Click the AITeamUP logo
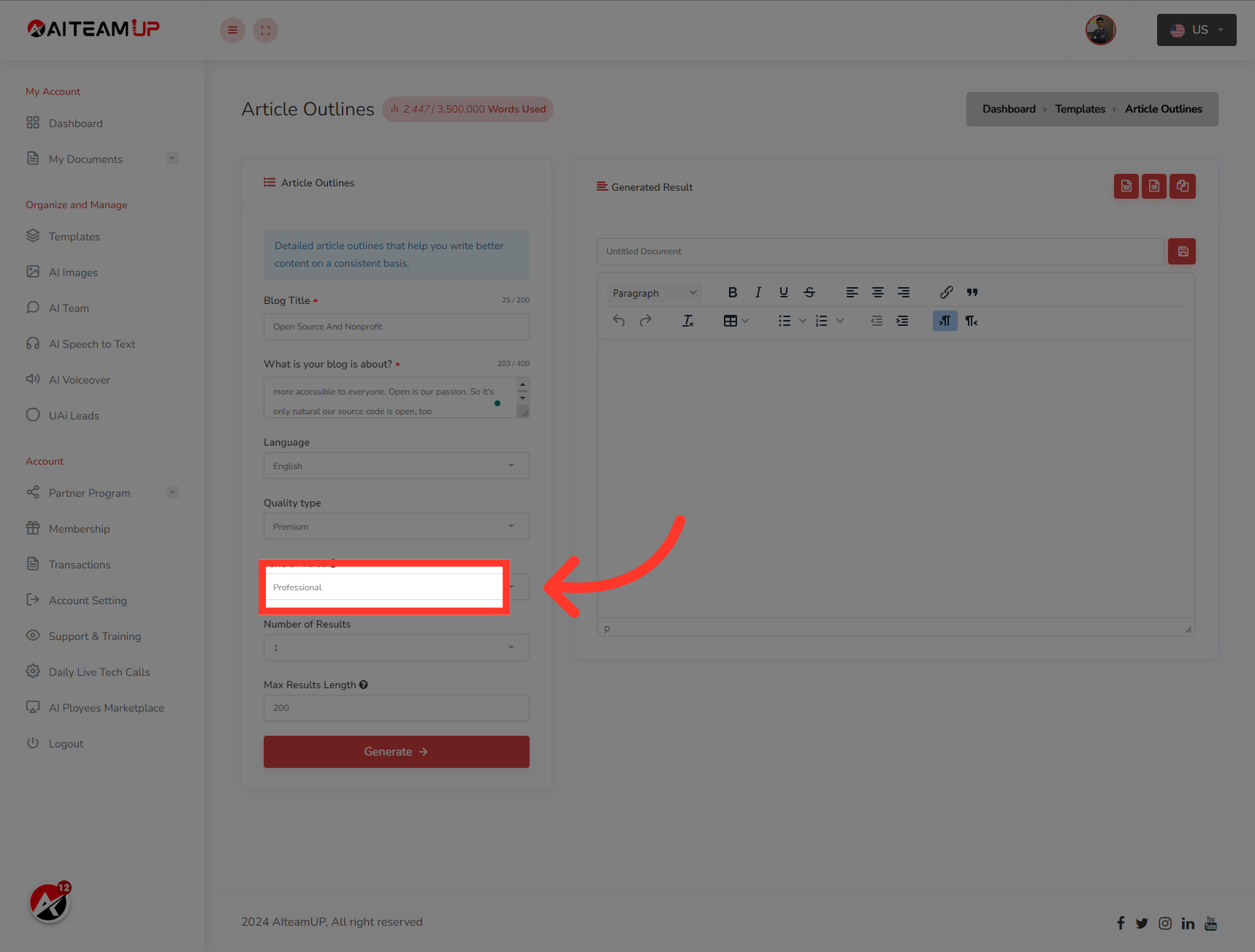The image size is (1255, 952). [x=94, y=28]
